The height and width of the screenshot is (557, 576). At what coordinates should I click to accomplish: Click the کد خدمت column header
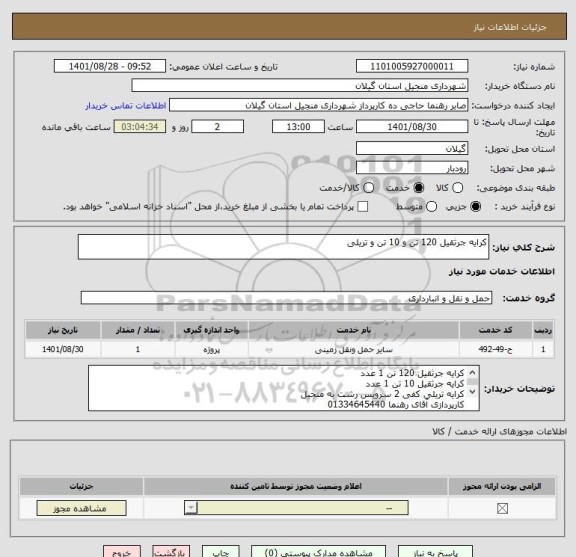tap(496, 330)
